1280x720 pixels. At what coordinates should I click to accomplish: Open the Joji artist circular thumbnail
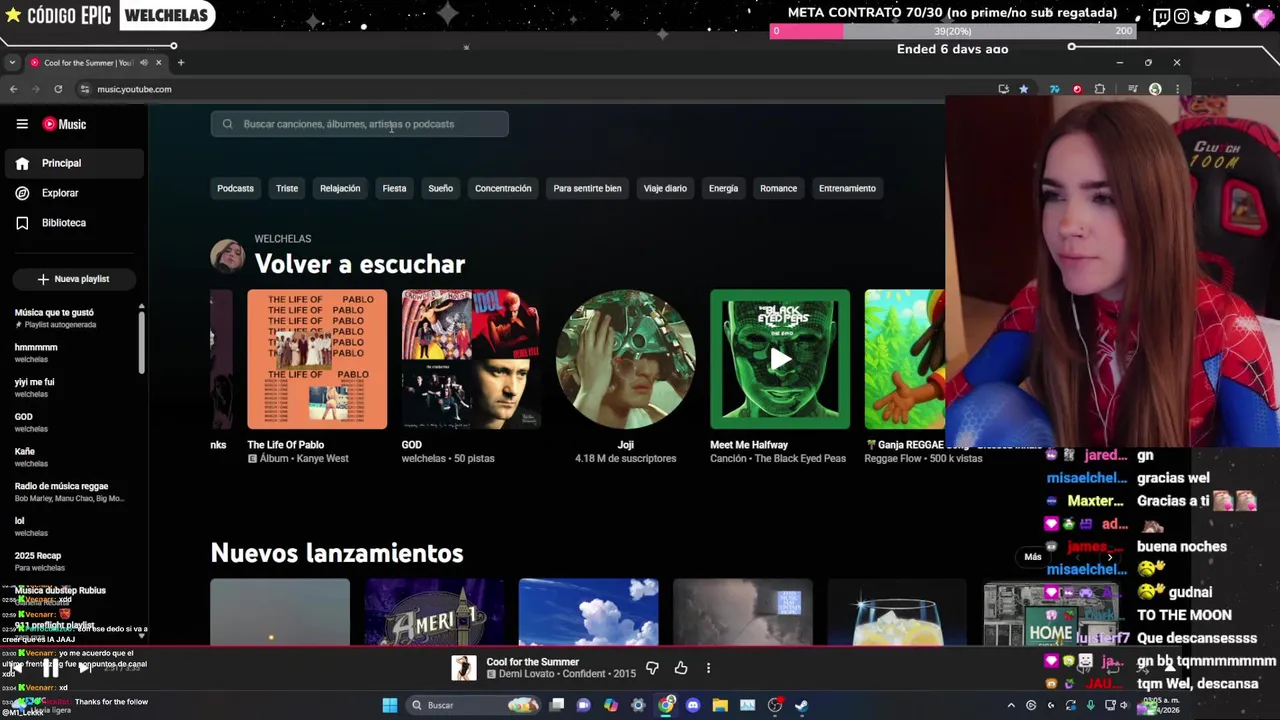(x=625, y=359)
